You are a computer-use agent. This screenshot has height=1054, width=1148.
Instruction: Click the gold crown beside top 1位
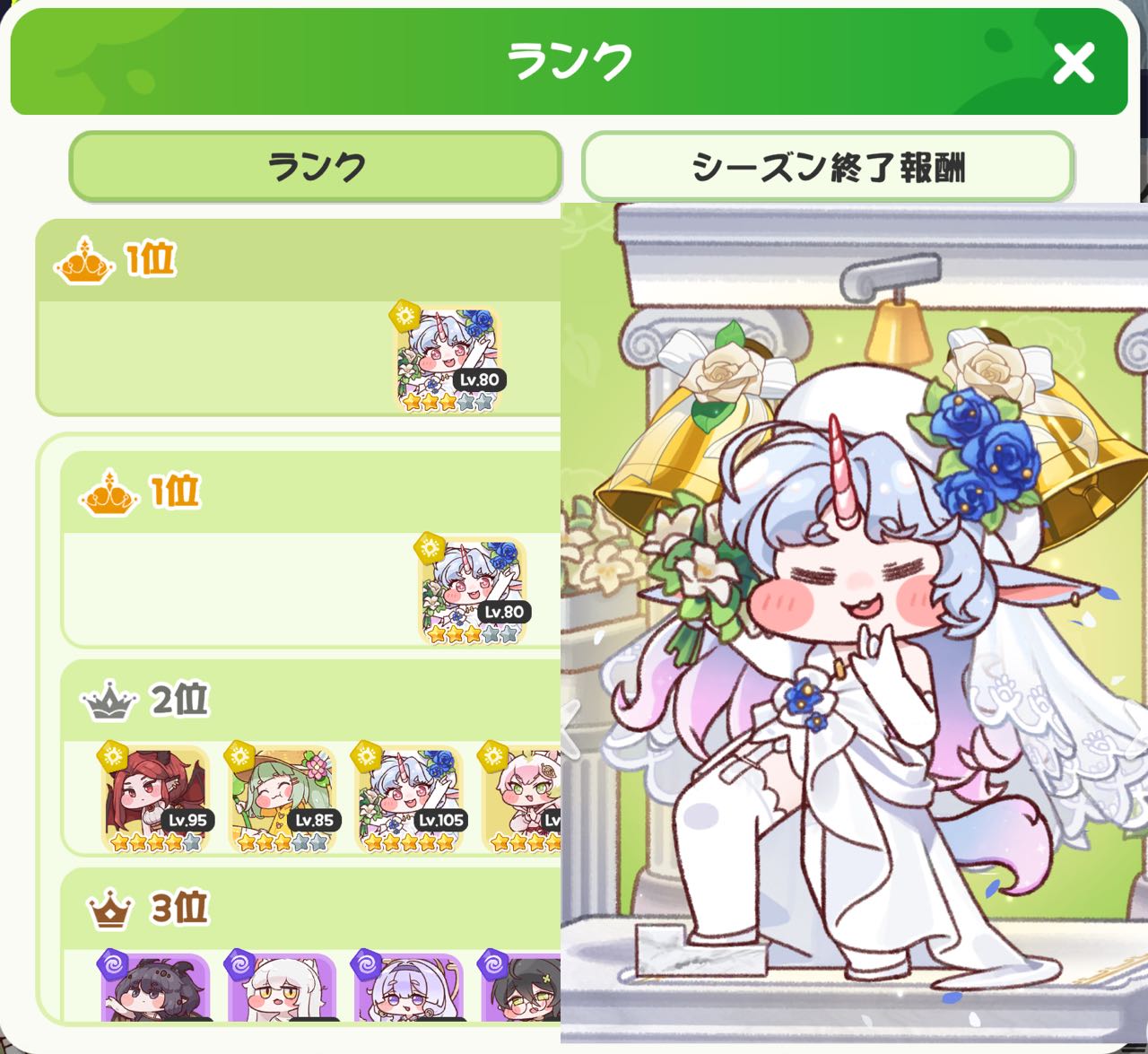[x=84, y=261]
